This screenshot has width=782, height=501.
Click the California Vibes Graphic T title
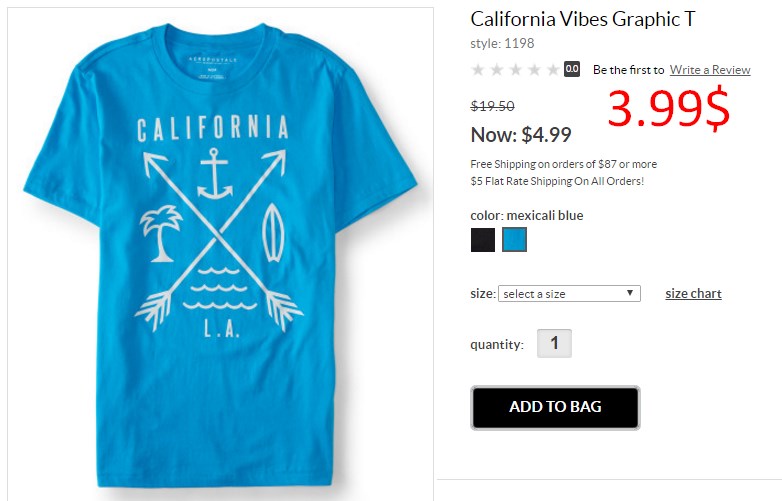[x=583, y=19]
